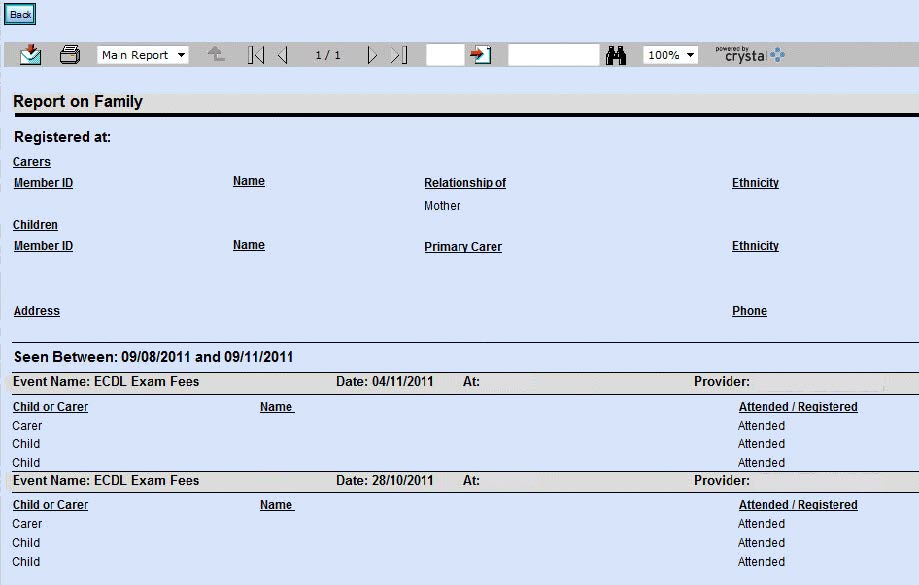This screenshot has height=585, width=919.
Task: Go to the first page of report
Action: (x=256, y=55)
